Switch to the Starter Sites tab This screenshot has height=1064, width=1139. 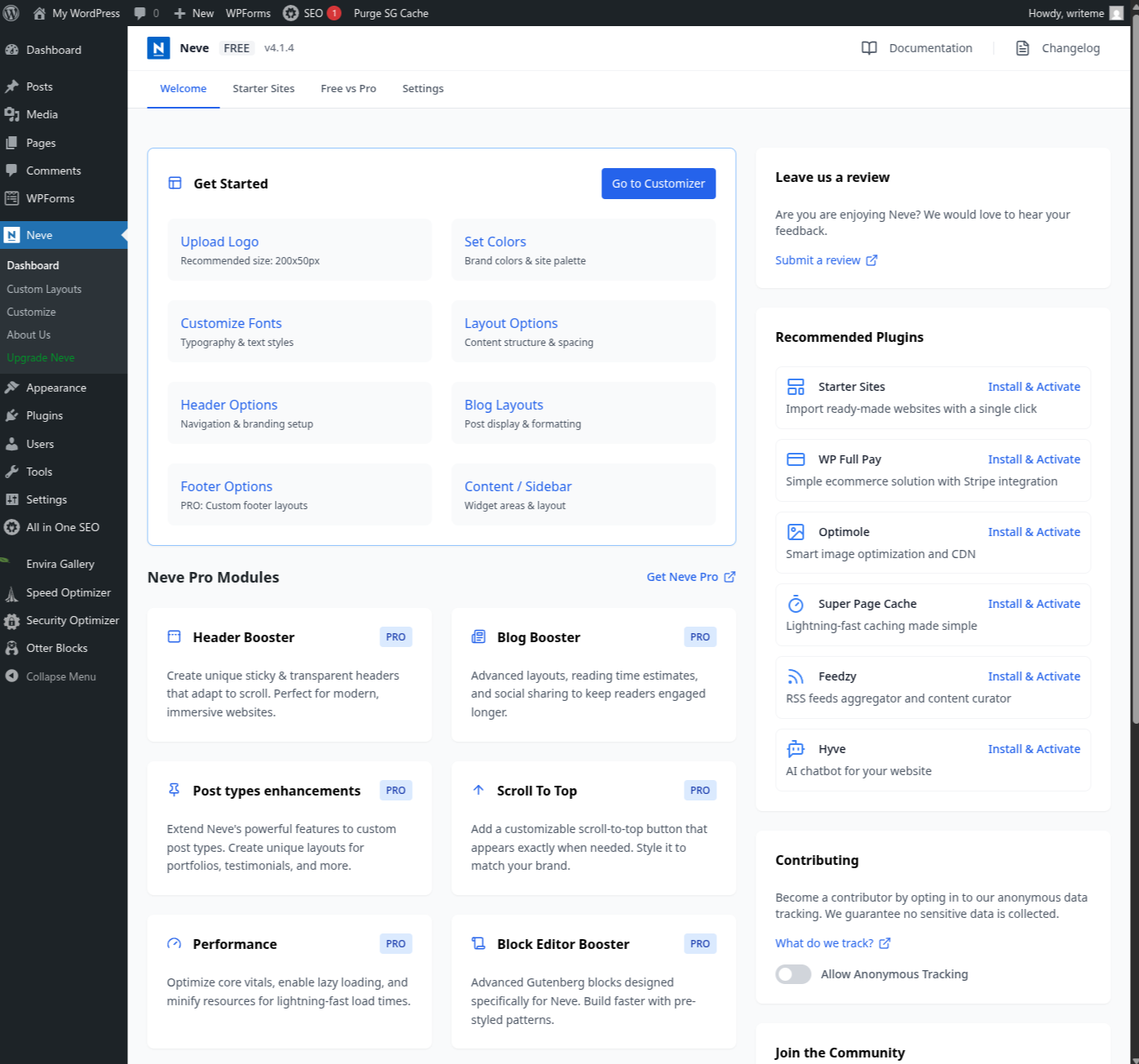tap(264, 88)
